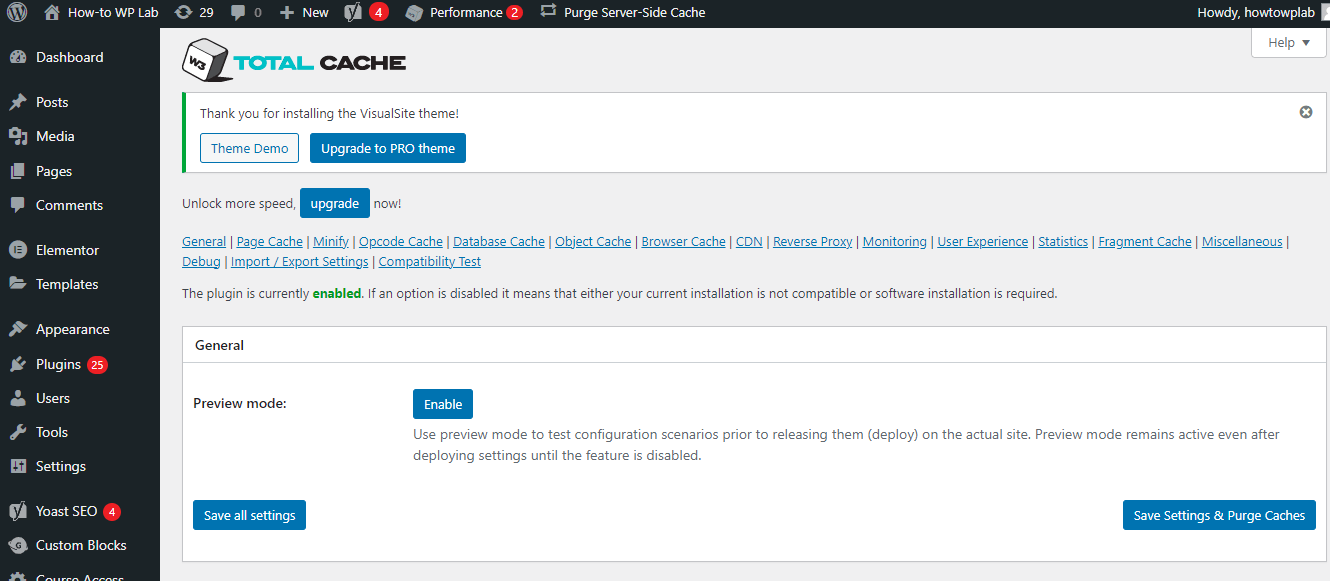Jump to the Fragment Cache section link
The image size is (1330, 581).
click(1145, 241)
